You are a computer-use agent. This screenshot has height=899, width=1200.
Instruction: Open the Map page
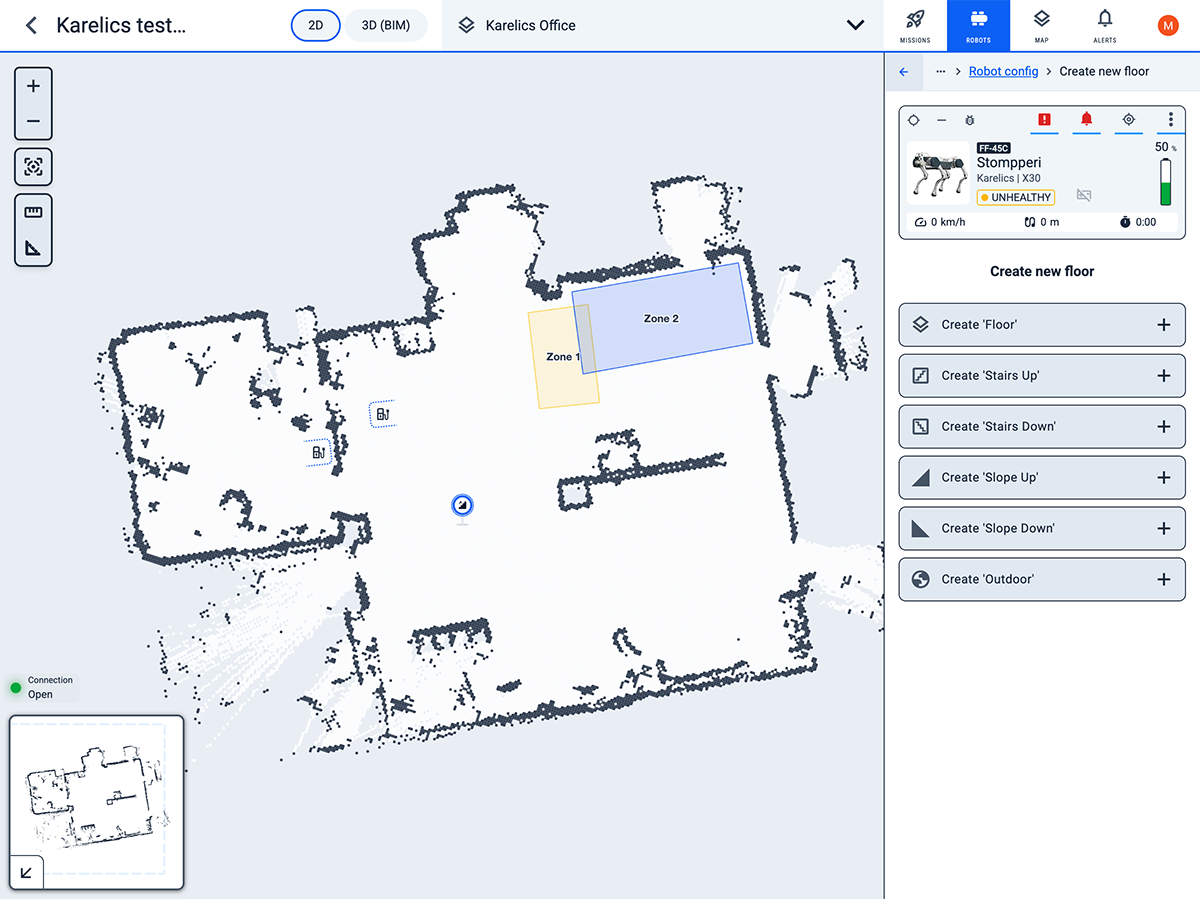tap(1041, 25)
